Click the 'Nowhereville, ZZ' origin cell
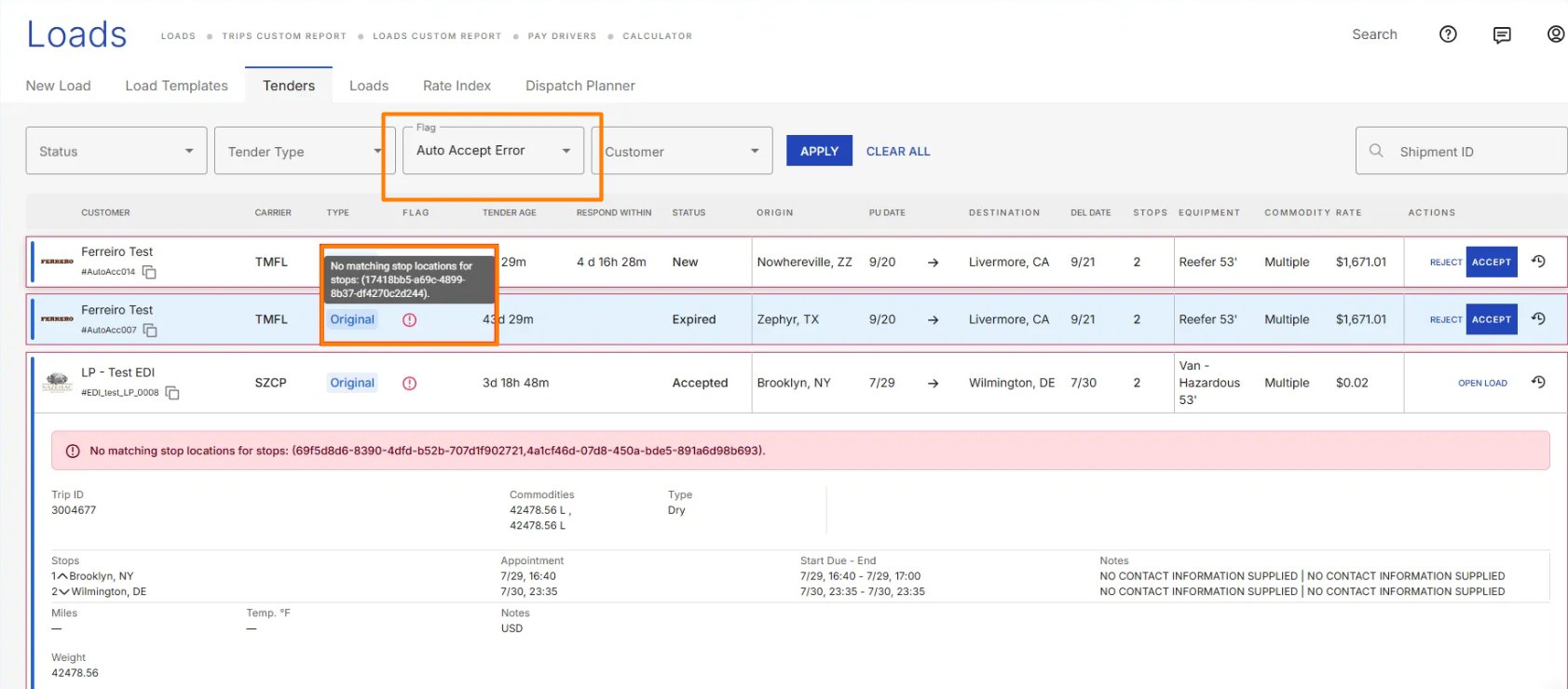The height and width of the screenshot is (689, 1568). pyautogui.click(x=804, y=262)
